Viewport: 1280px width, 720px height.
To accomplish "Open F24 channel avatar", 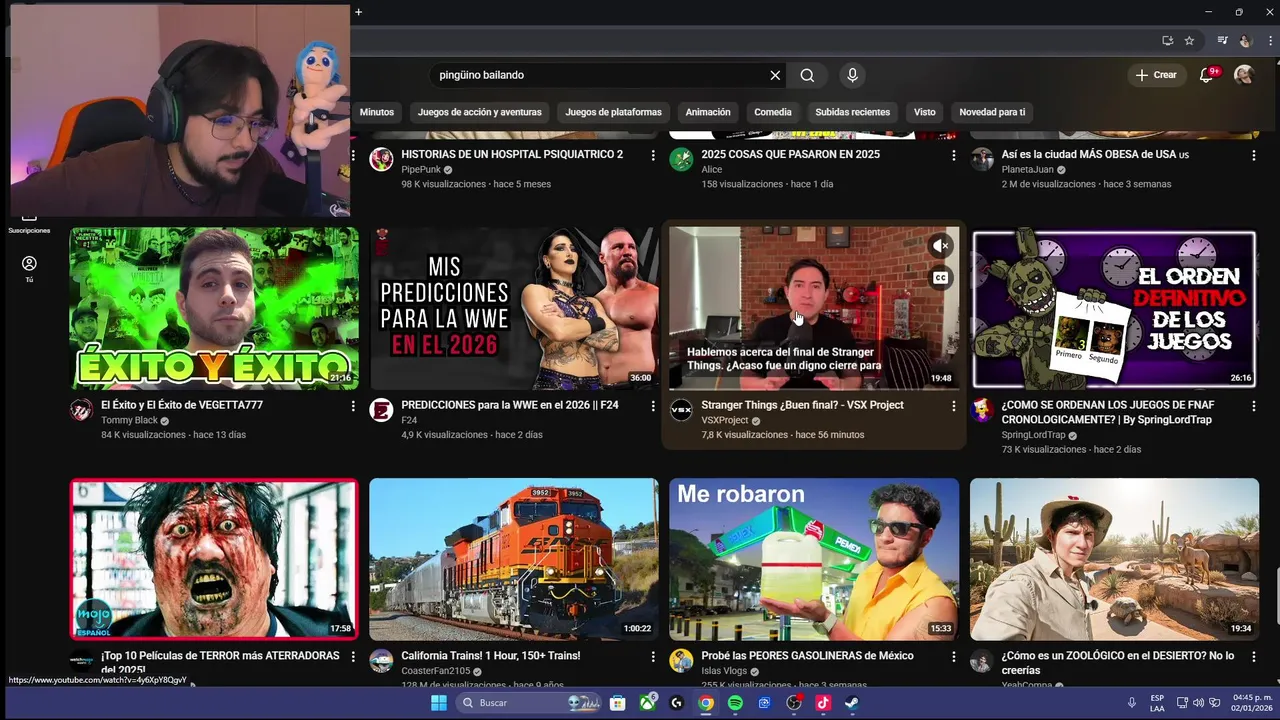I will click(381, 410).
